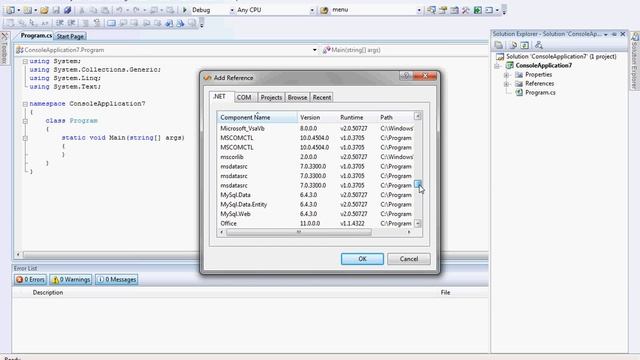Open Start Page via the green toolbar icon
The width and height of the screenshot is (640, 360).
tap(477, 10)
